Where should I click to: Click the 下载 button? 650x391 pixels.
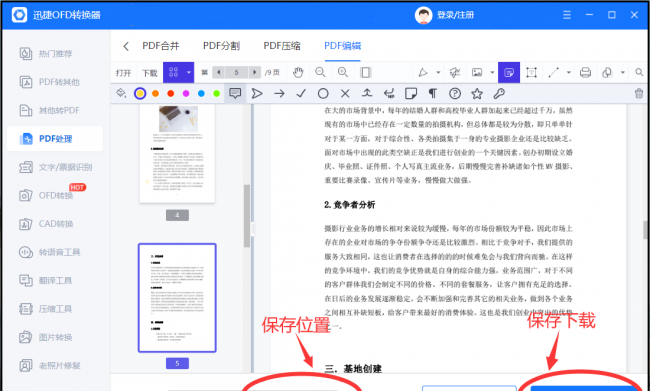[x=150, y=73]
